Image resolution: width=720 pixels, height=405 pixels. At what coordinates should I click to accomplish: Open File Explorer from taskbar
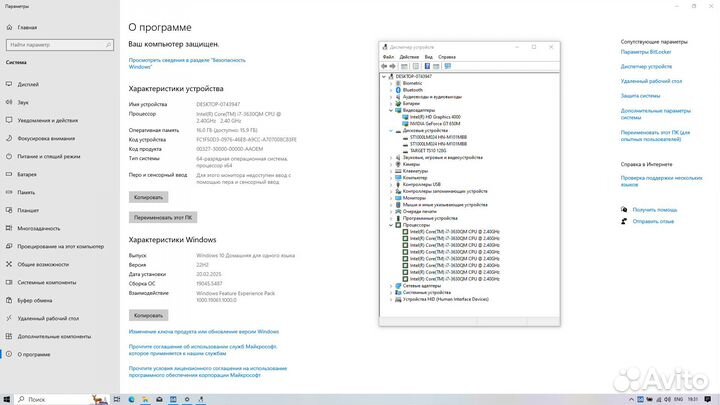point(145,399)
